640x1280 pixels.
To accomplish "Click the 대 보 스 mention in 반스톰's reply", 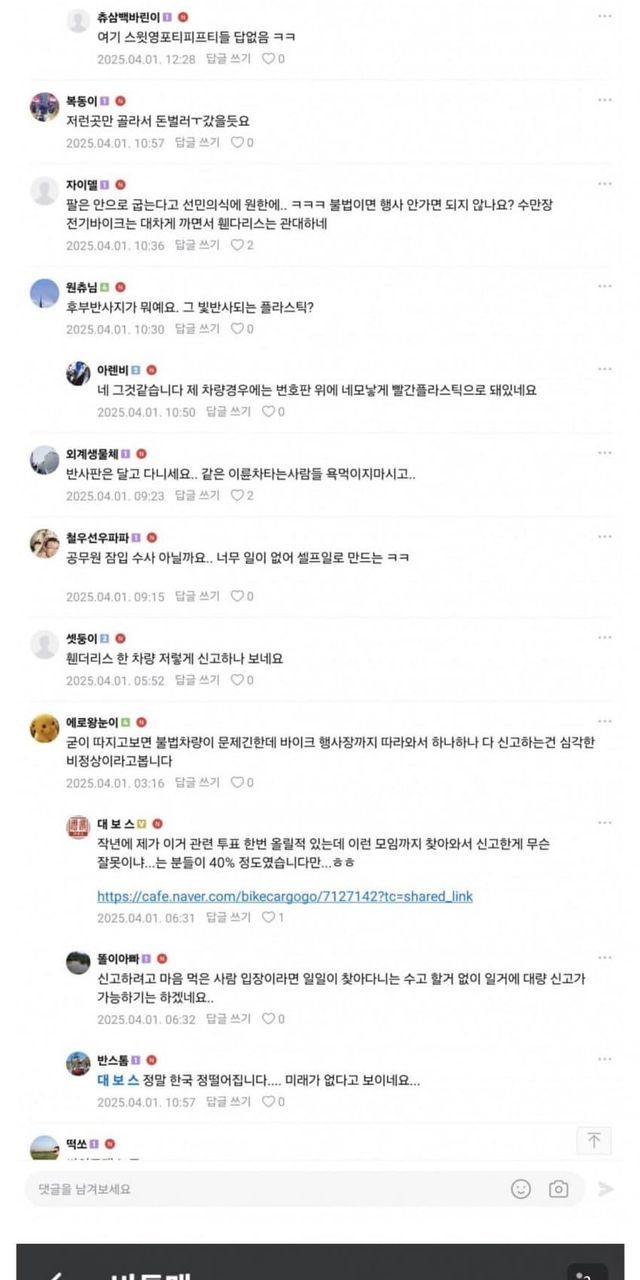I will pyautogui.click(x=122, y=1081).
